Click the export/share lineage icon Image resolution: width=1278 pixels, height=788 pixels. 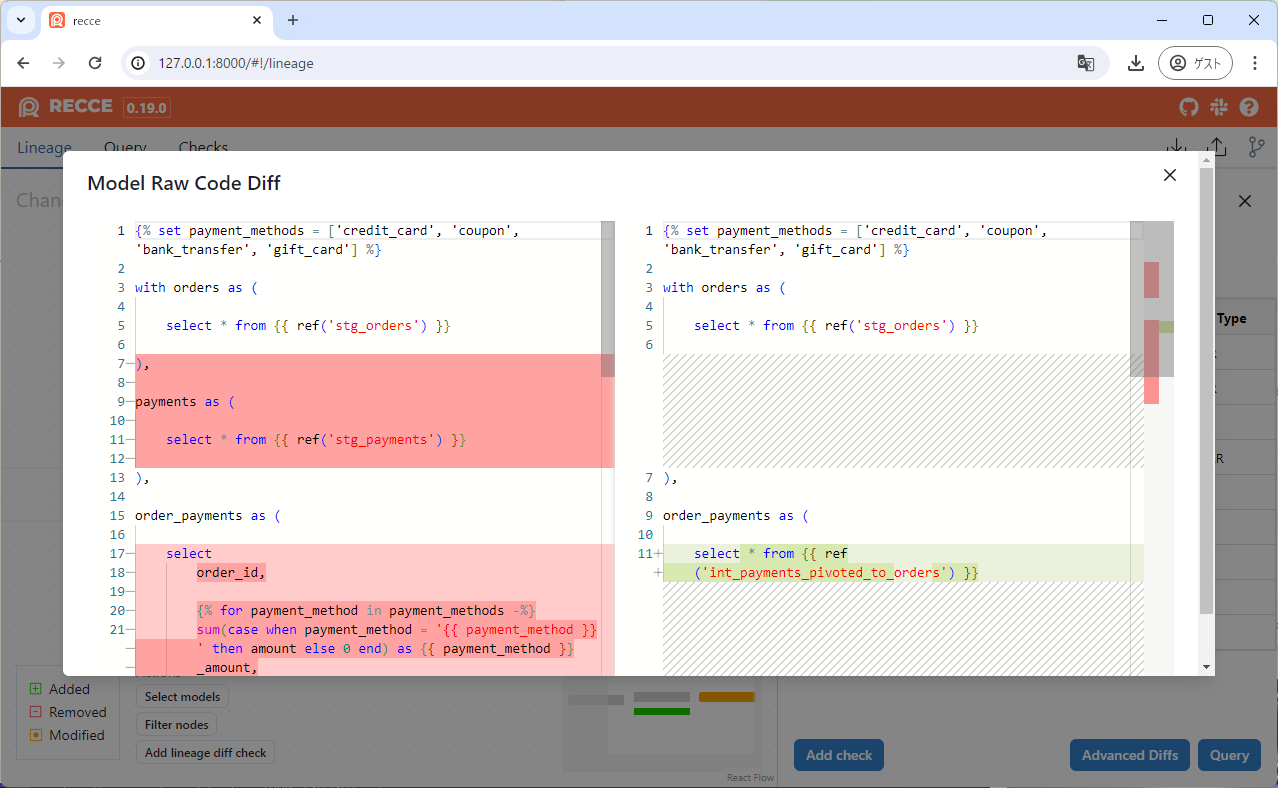[x=1218, y=147]
